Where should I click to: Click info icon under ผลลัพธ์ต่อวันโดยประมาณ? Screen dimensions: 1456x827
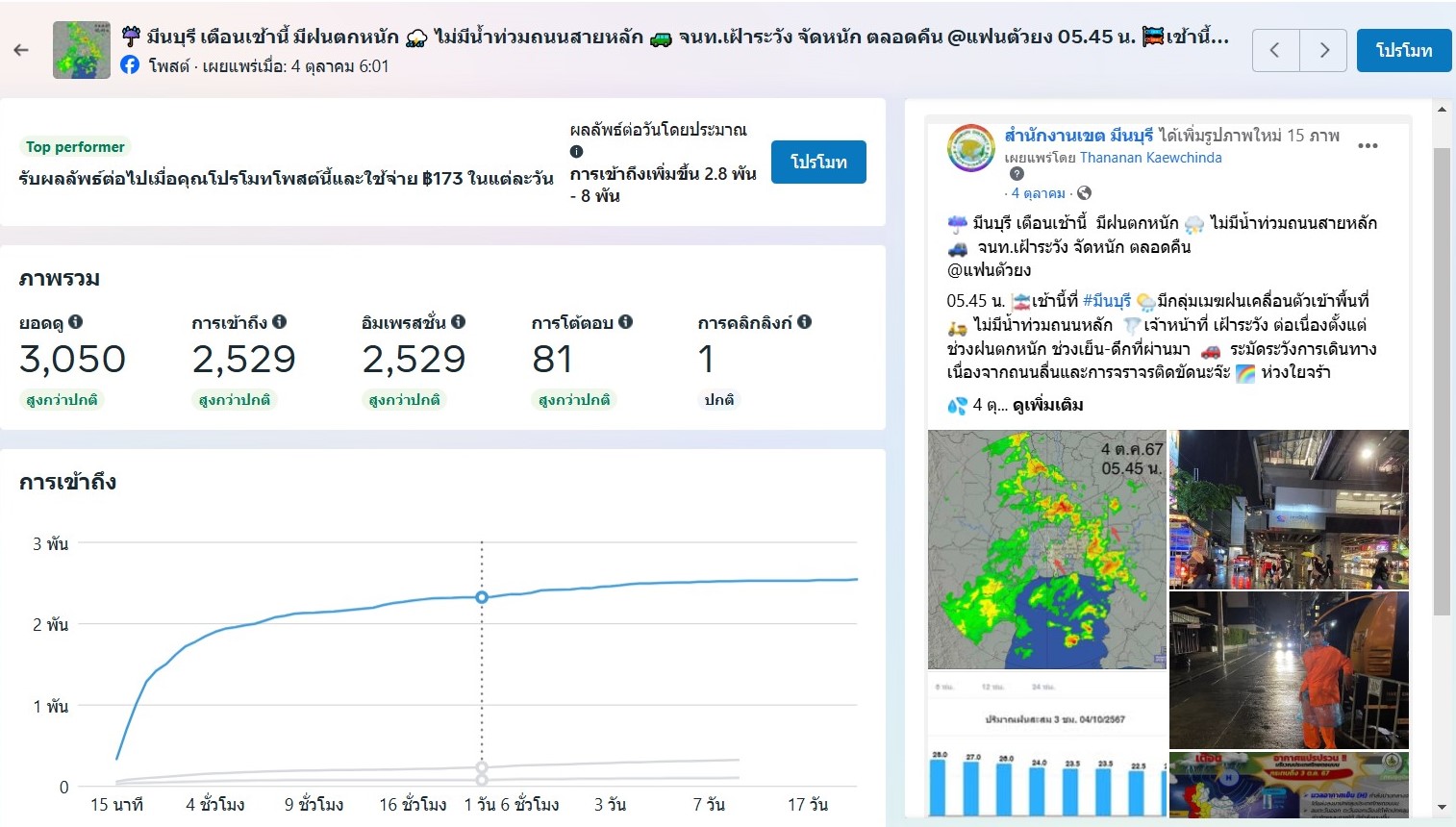tap(577, 151)
